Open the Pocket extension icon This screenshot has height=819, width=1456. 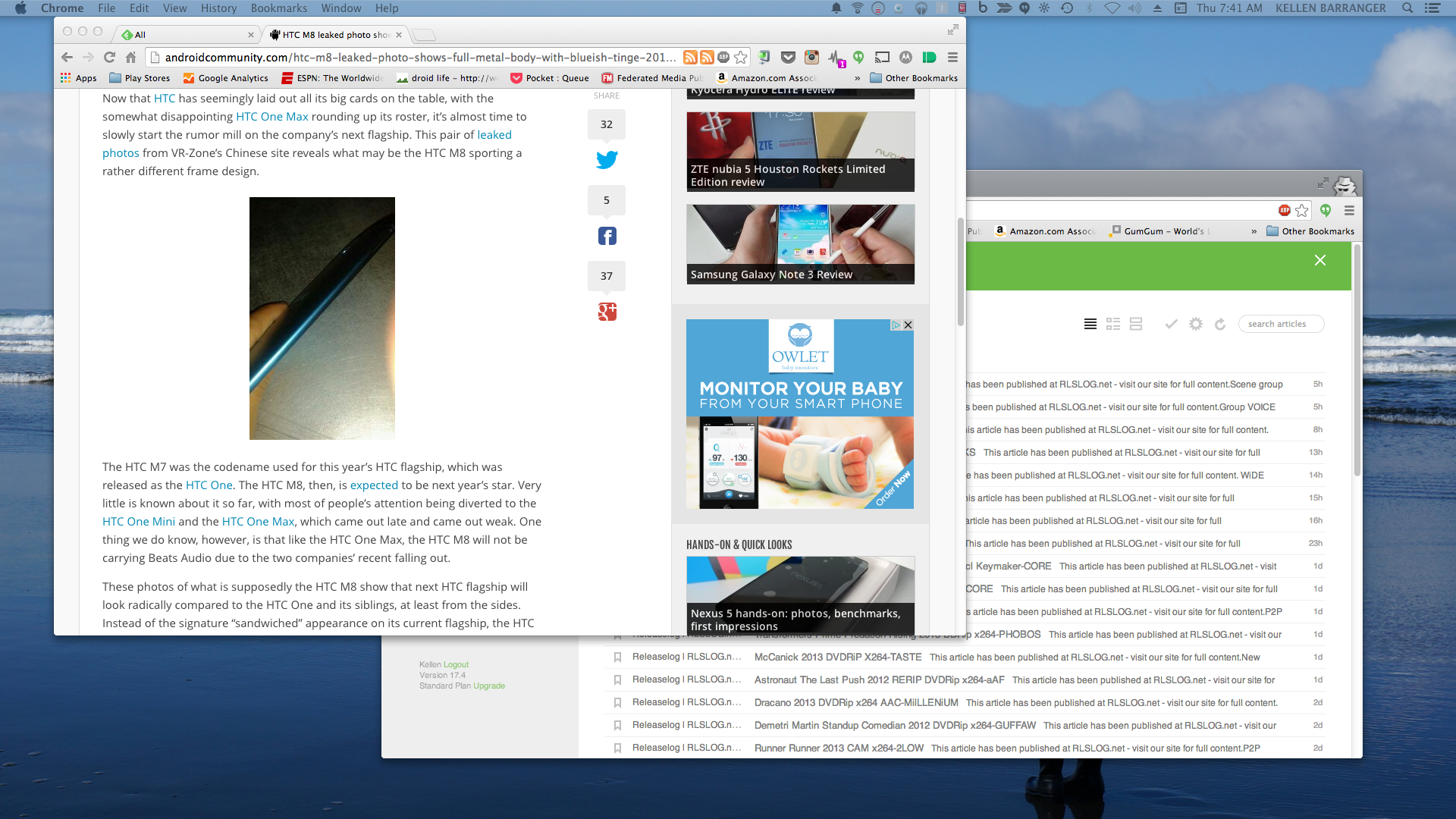coord(788,58)
